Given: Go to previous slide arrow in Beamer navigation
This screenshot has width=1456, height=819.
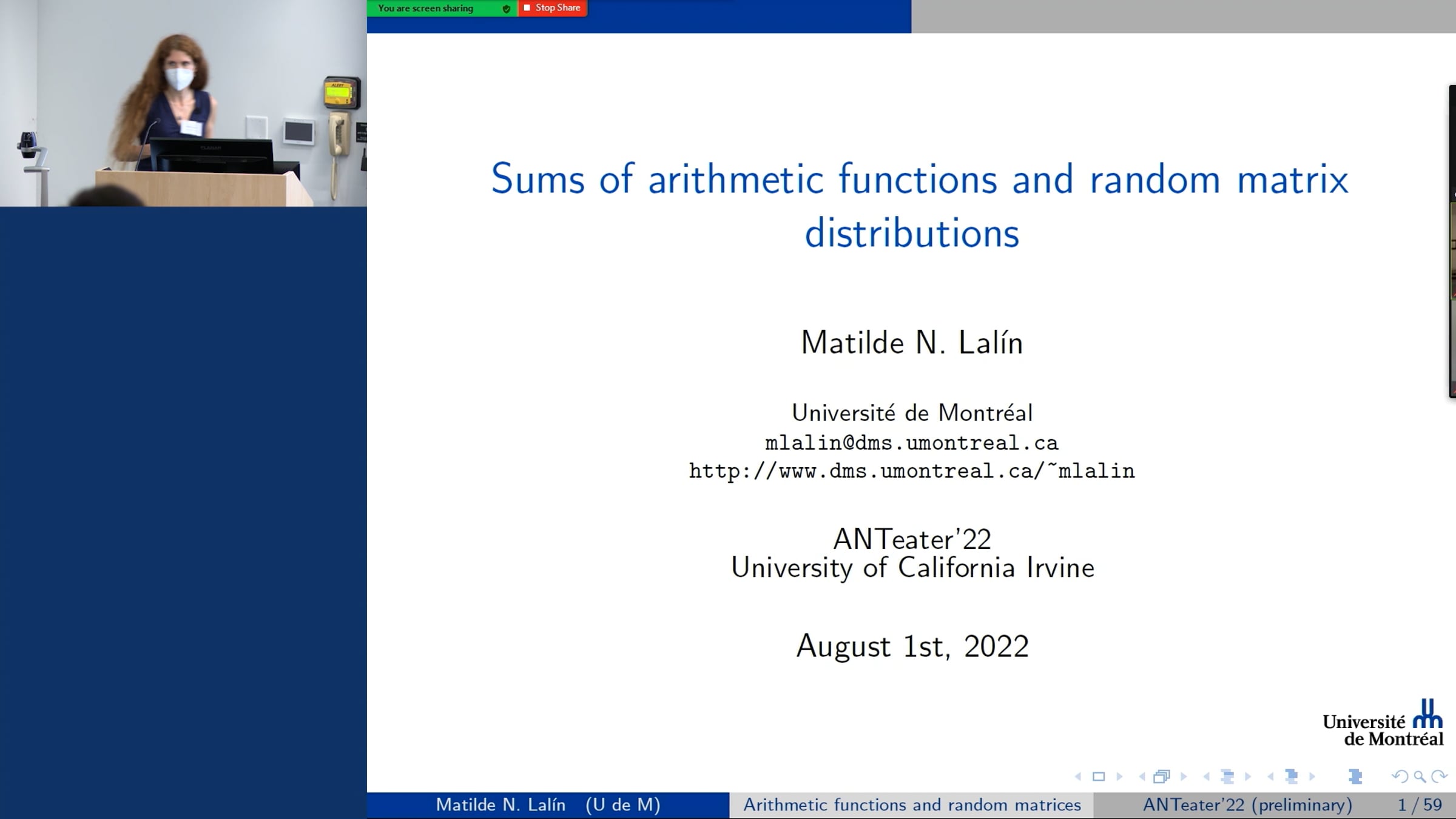Looking at the screenshot, I should [x=1078, y=777].
